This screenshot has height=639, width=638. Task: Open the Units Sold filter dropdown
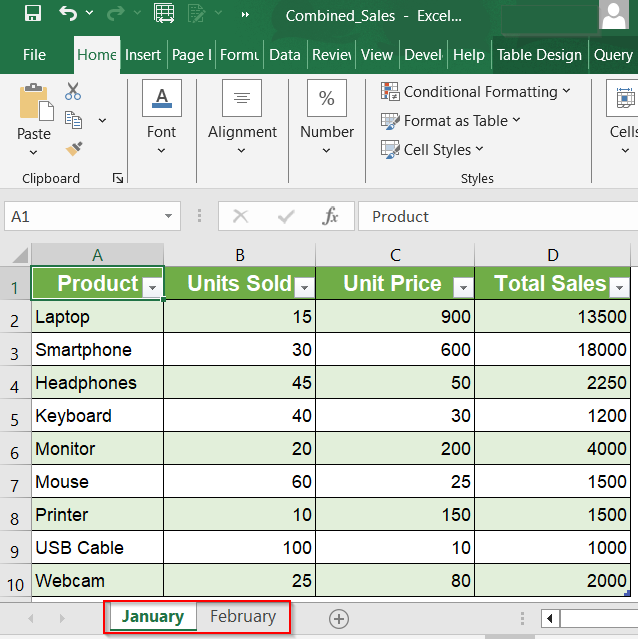(304, 287)
